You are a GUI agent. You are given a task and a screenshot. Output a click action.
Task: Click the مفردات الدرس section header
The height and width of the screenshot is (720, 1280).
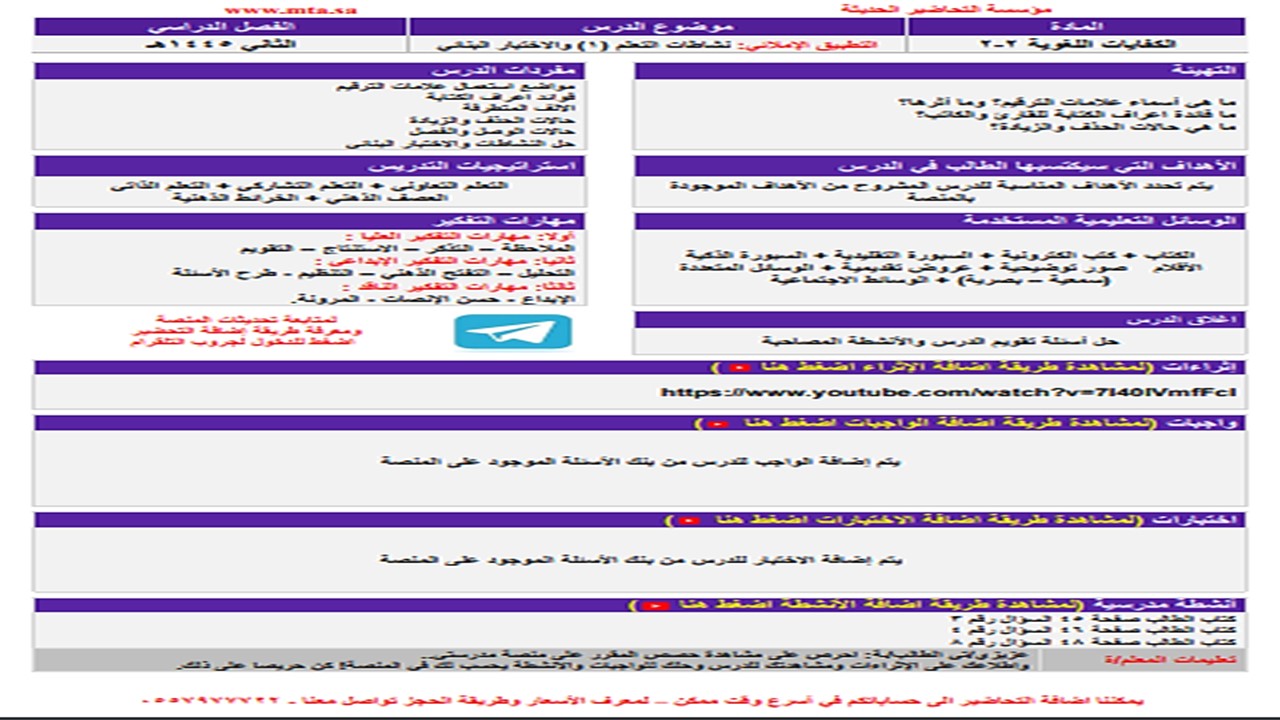(311, 71)
